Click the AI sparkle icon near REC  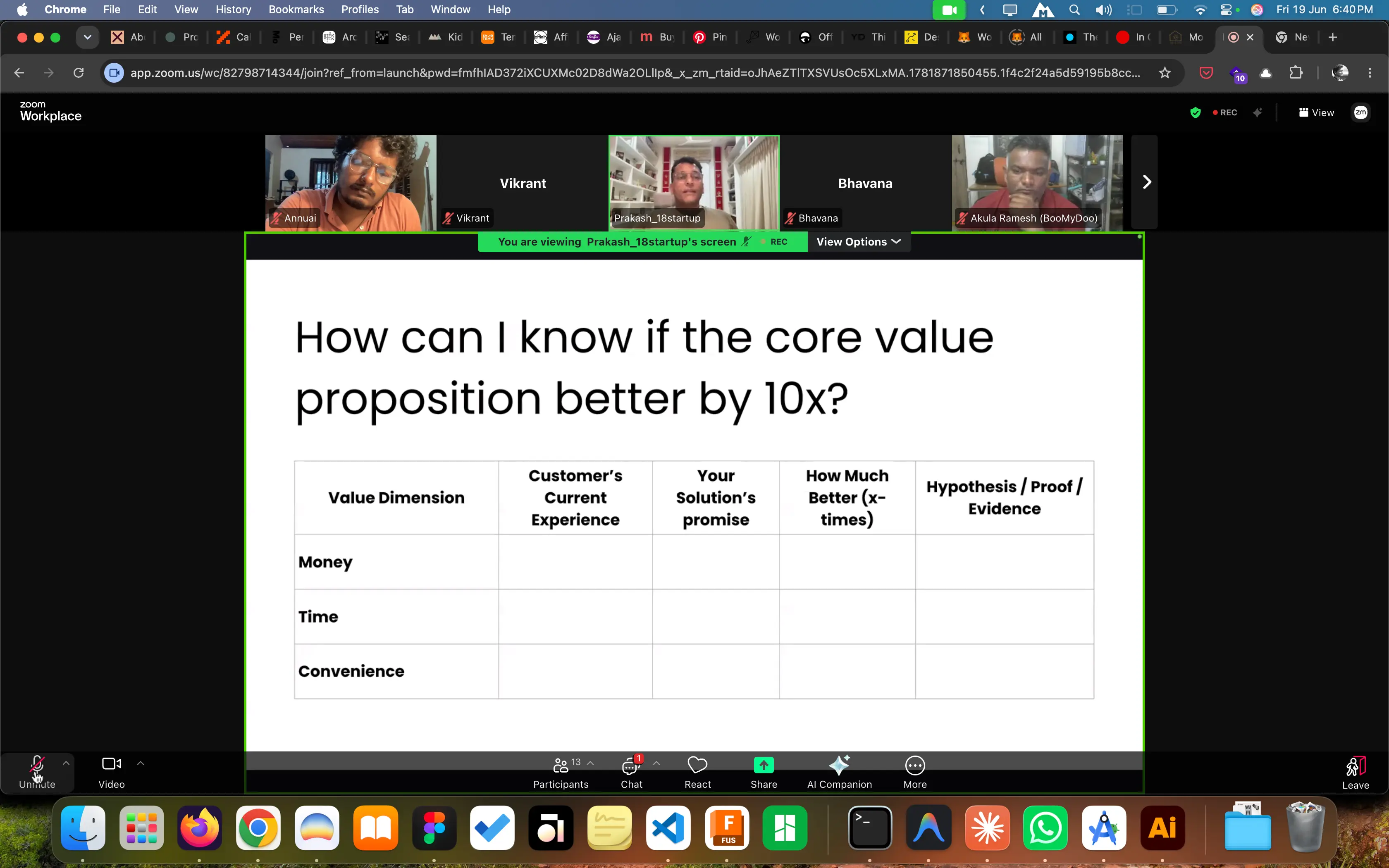click(1258, 112)
